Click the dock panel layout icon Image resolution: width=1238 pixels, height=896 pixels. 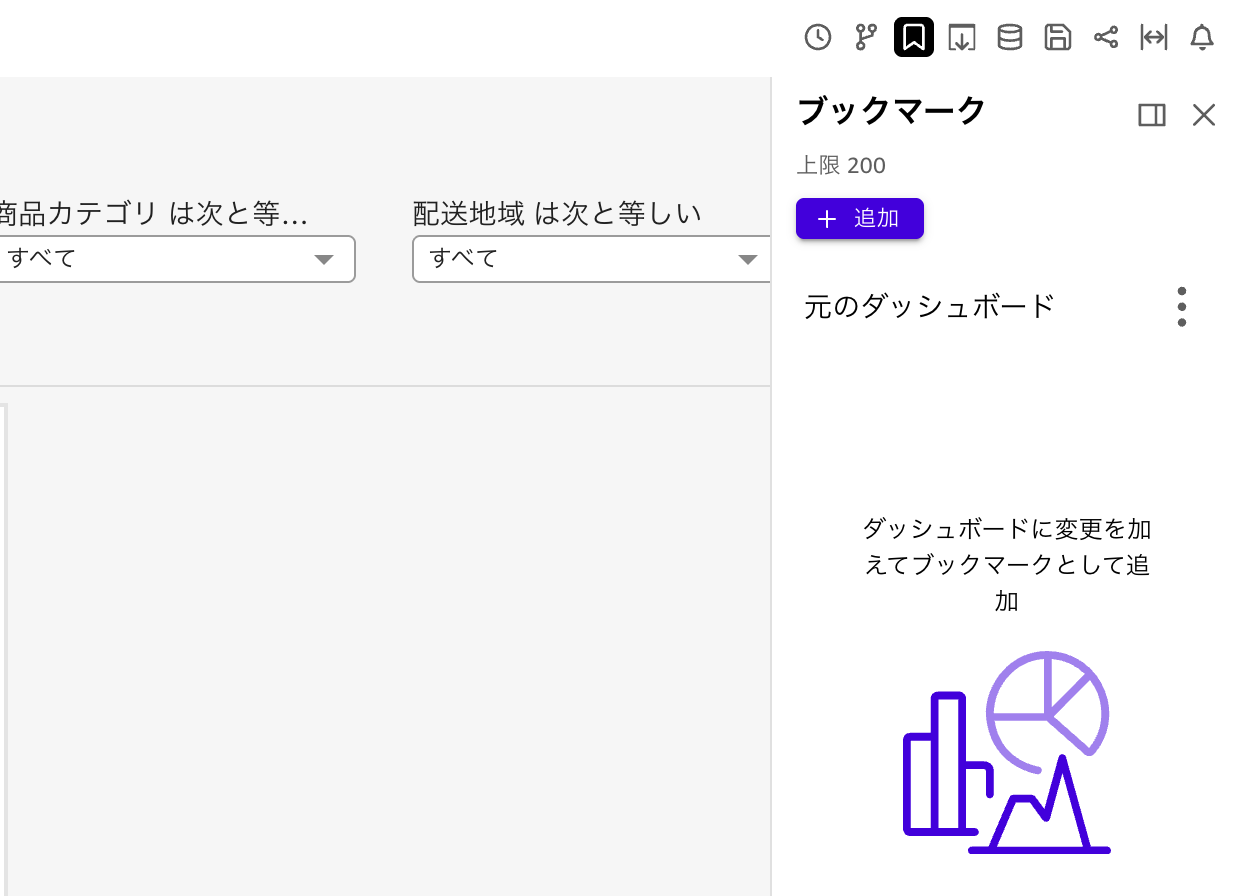pos(1151,115)
